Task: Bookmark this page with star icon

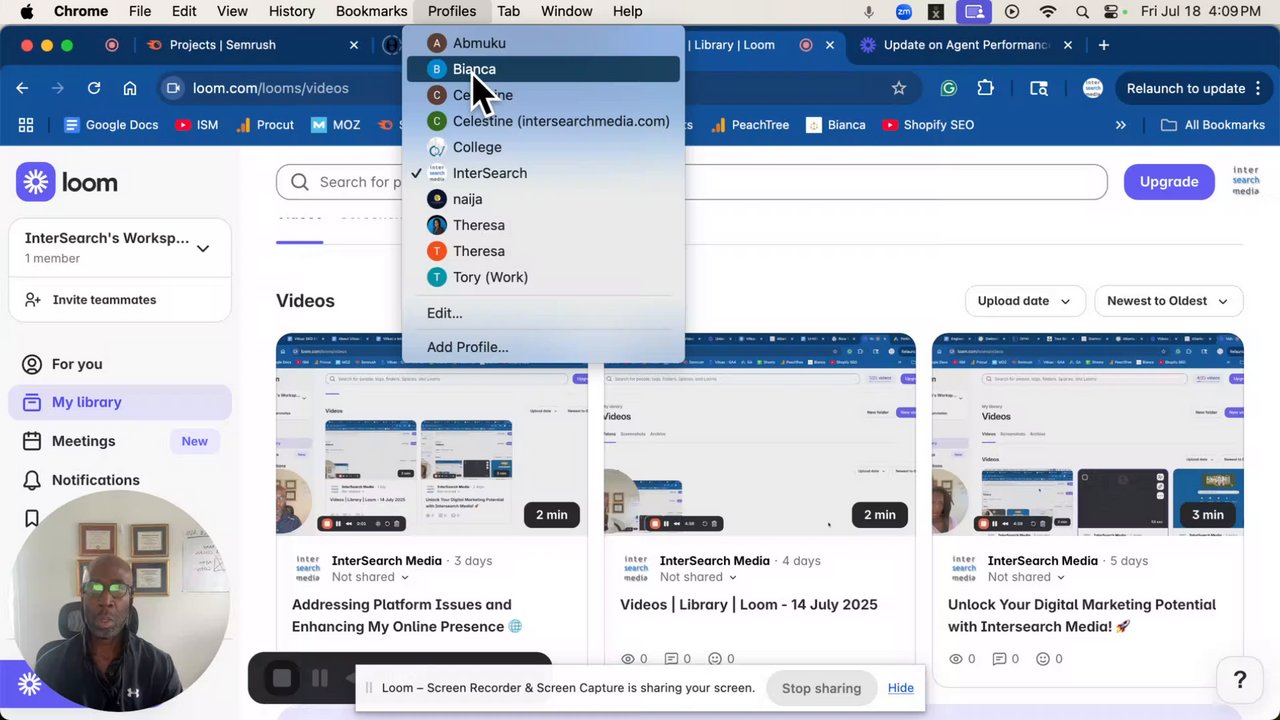Action: 899,88
